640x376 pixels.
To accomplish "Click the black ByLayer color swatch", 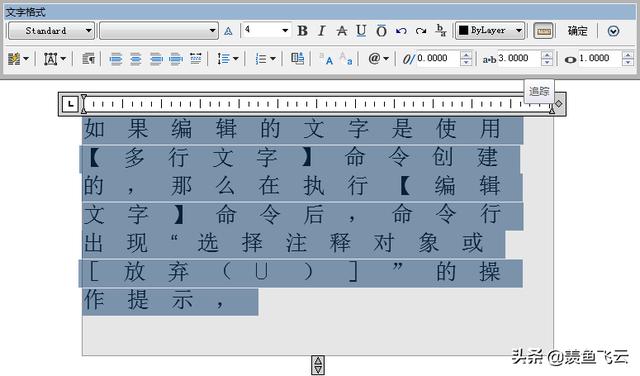I will coord(464,30).
